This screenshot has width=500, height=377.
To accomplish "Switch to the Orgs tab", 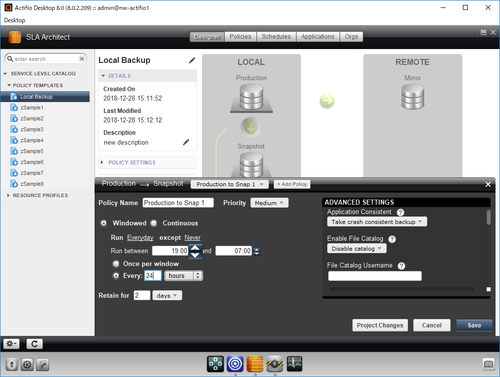I will pos(351,37).
